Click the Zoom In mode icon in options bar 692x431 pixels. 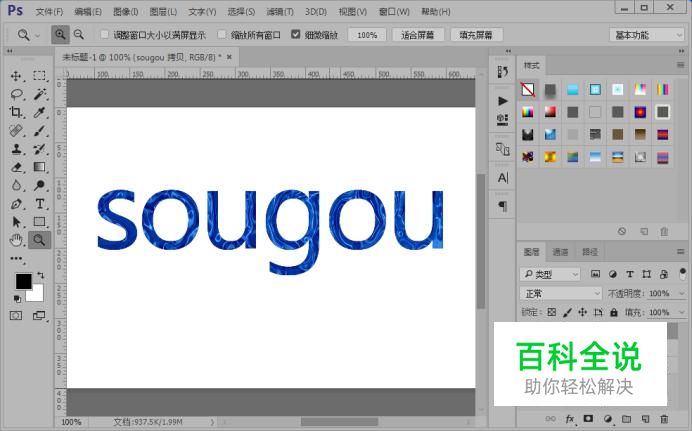pyautogui.click(x=60, y=34)
